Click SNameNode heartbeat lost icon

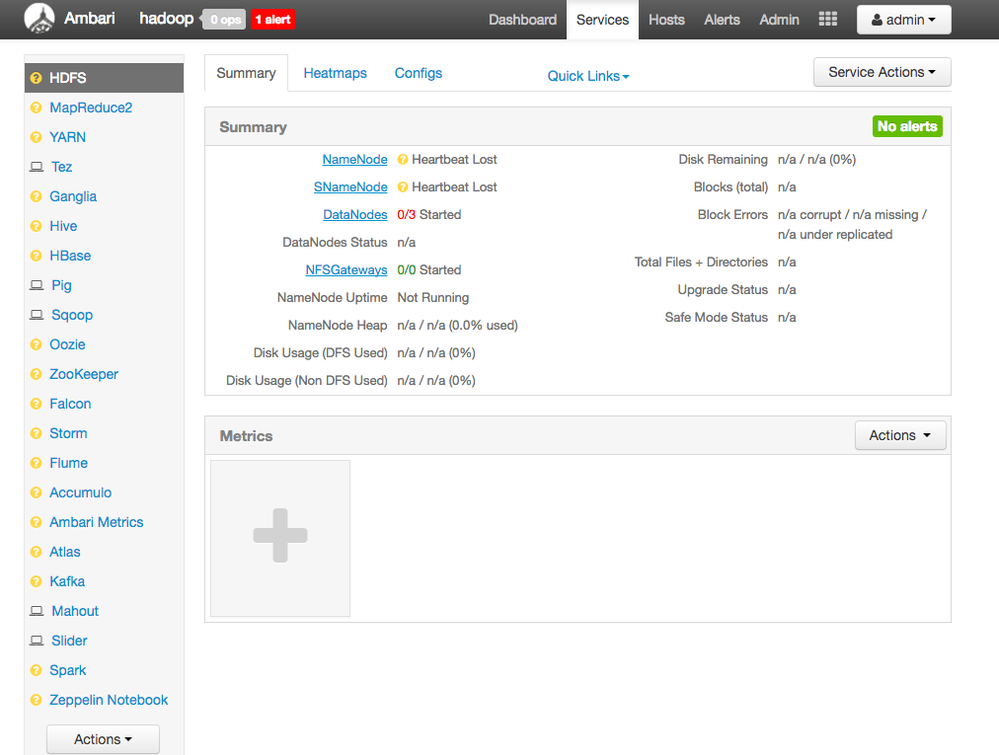click(403, 187)
